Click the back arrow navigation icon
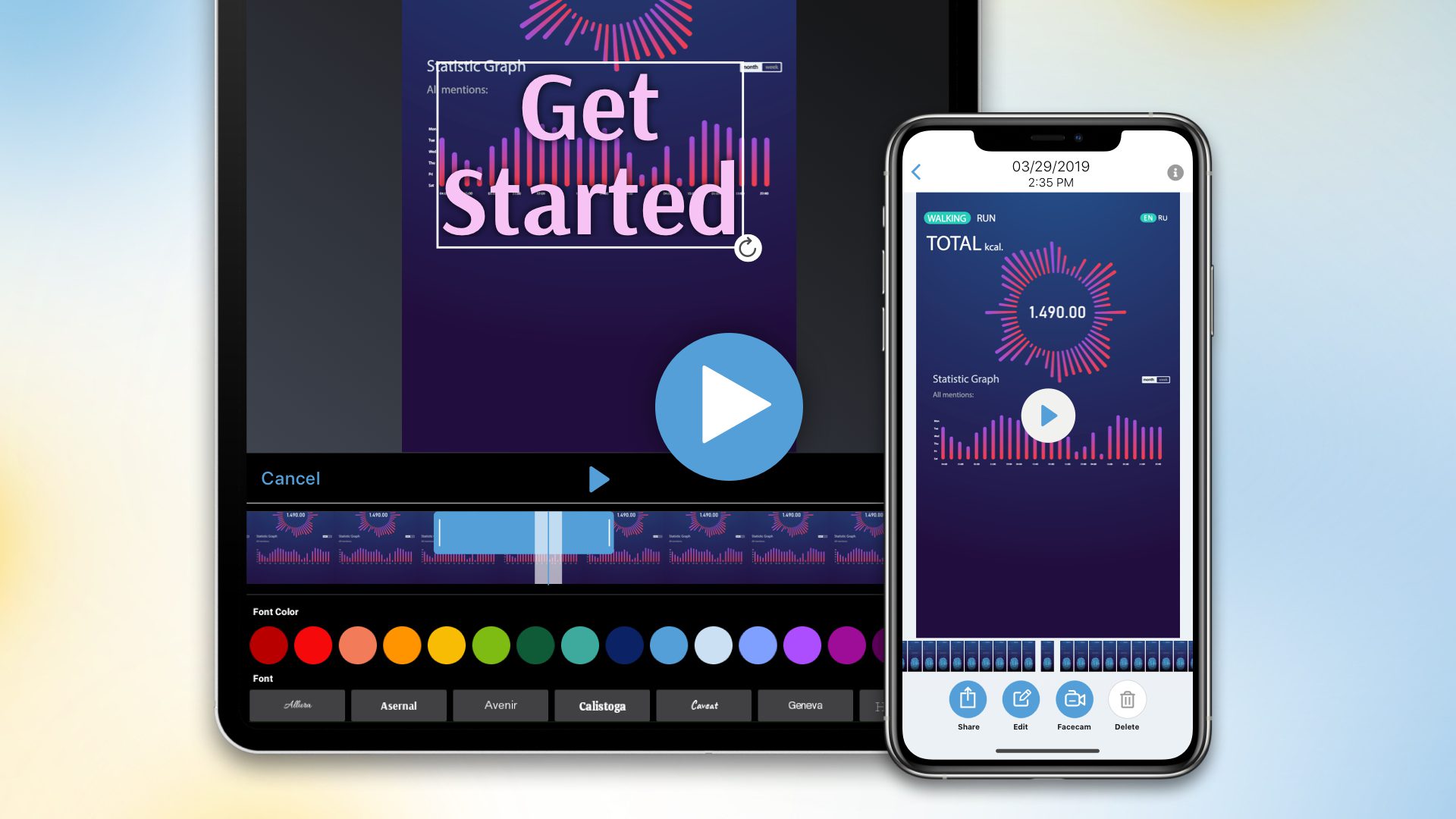The image size is (1456, 819). [x=916, y=171]
